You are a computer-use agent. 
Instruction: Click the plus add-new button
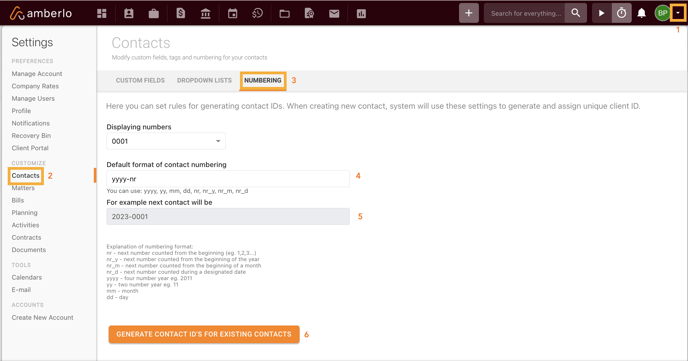coord(469,13)
